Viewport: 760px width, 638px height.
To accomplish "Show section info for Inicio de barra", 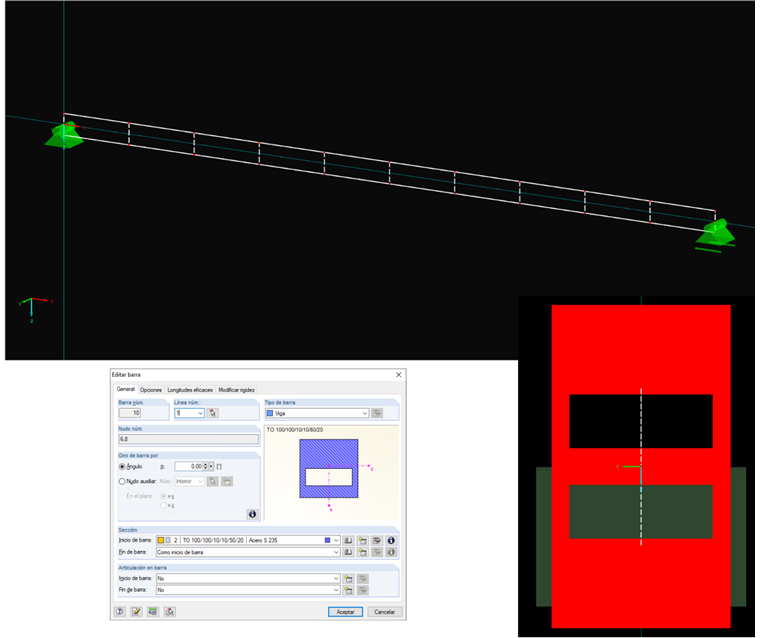I will (391, 540).
